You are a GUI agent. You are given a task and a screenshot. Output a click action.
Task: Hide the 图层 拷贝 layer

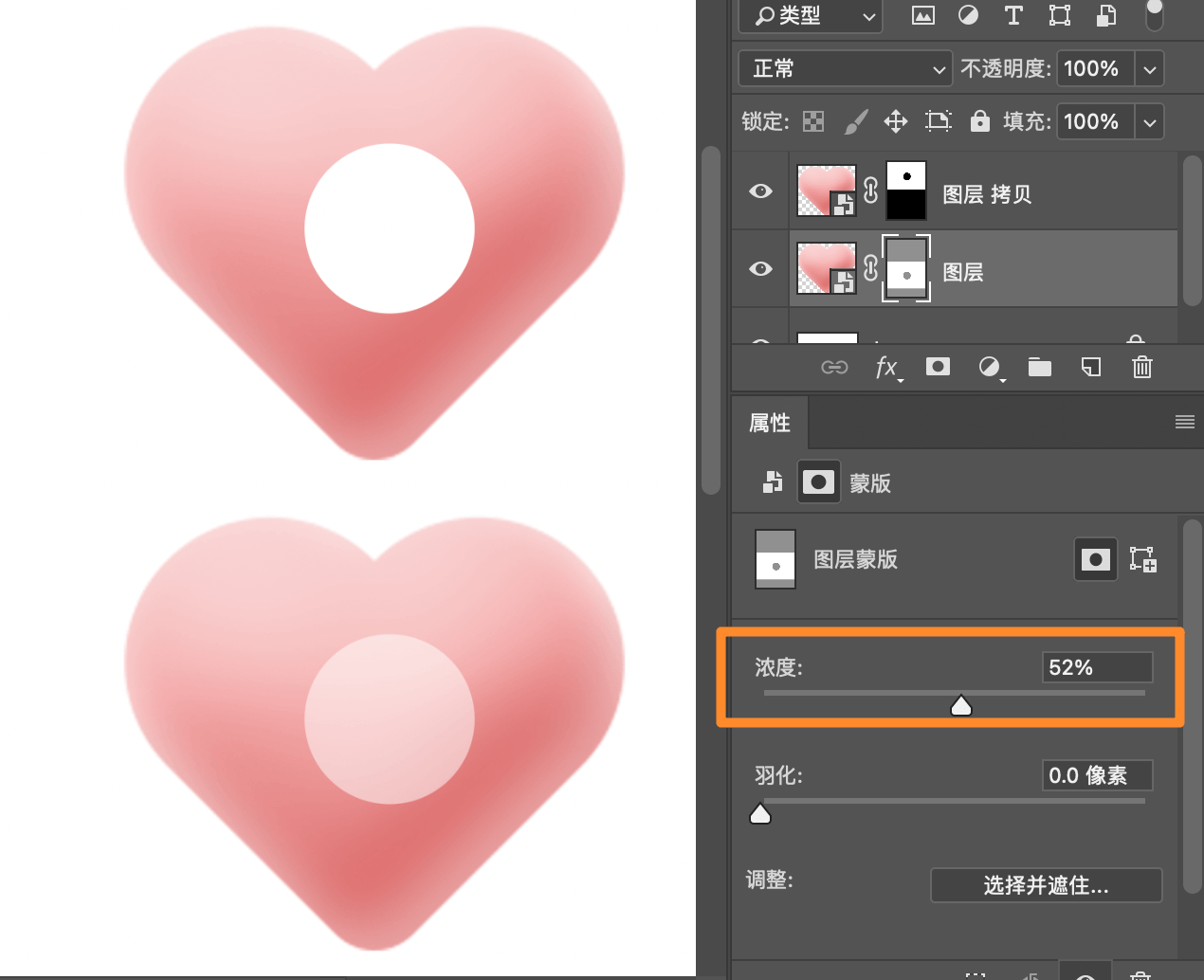click(760, 191)
